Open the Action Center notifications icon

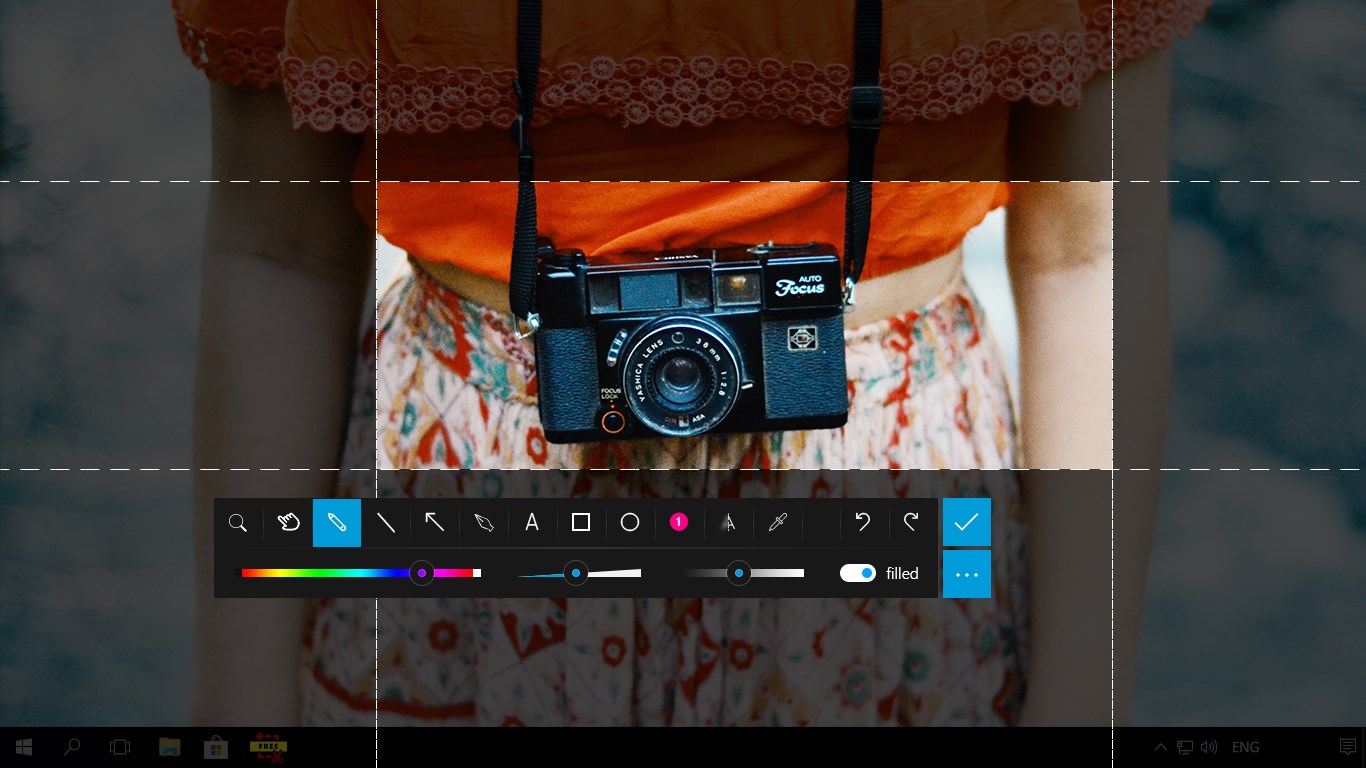click(x=1348, y=747)
